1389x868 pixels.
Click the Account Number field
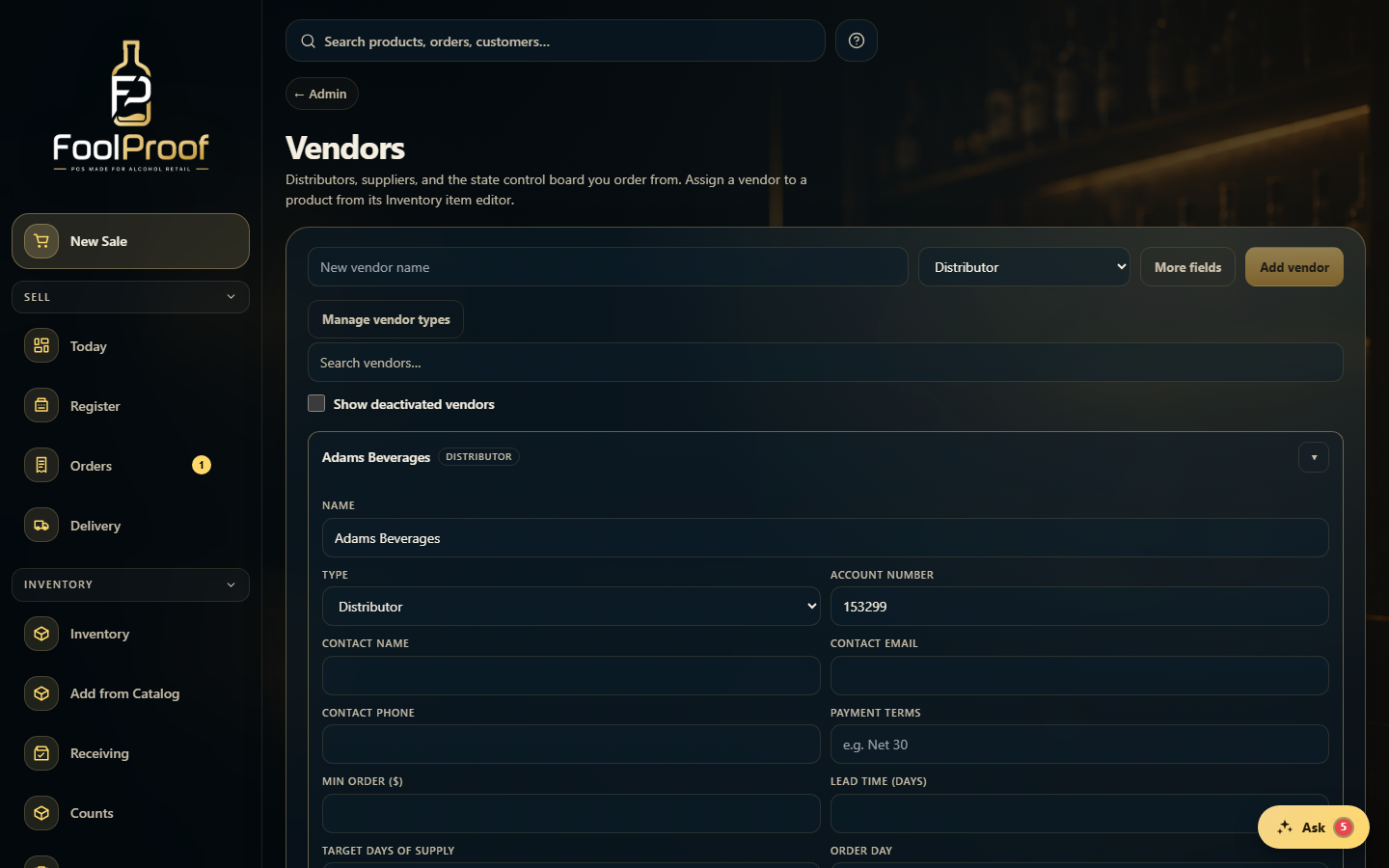tap(1079, 607)
